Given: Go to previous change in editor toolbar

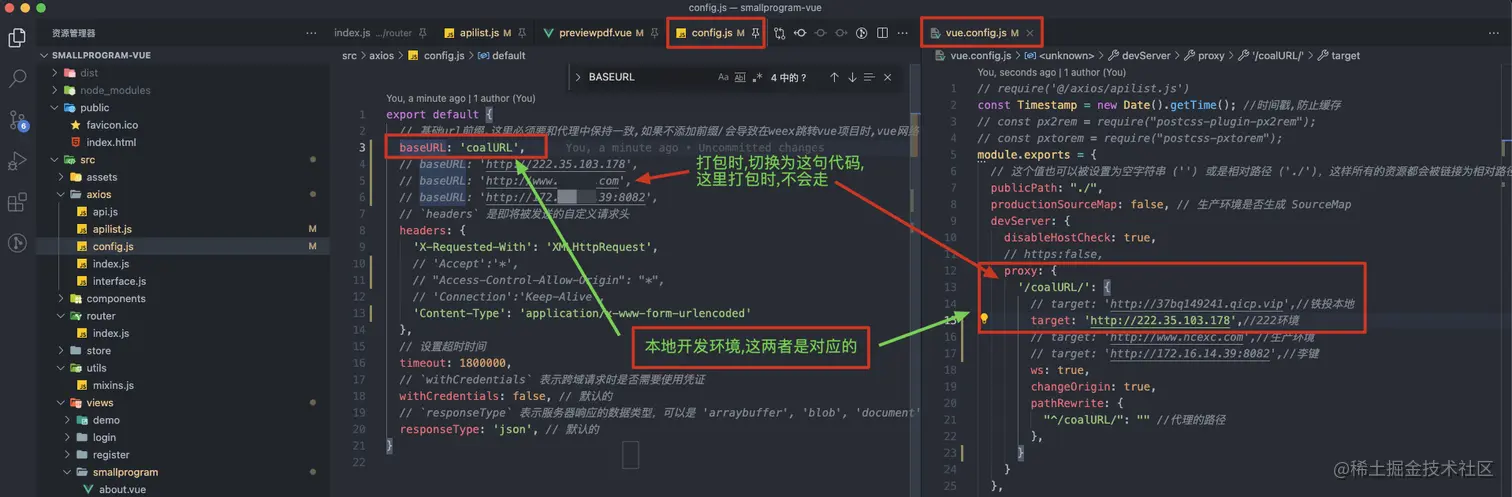Looking at the screenshot, I should (x=800, y=33).
